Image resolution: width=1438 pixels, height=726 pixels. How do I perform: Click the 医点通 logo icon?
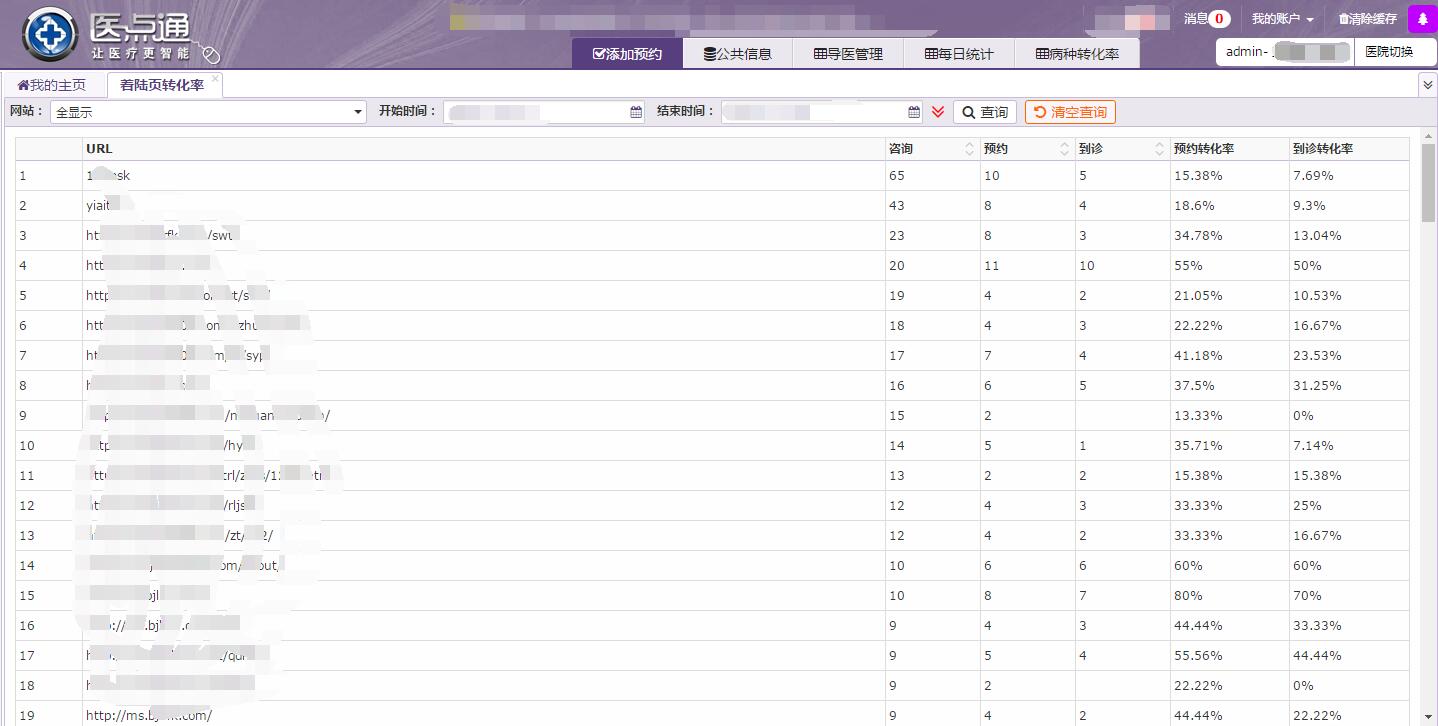pyautogui.click(x=49, y=35)
